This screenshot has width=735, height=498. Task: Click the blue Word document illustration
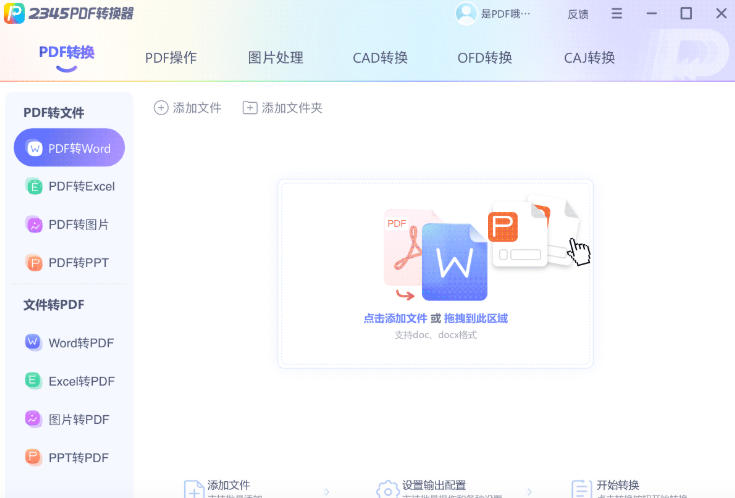coord(454,262)
